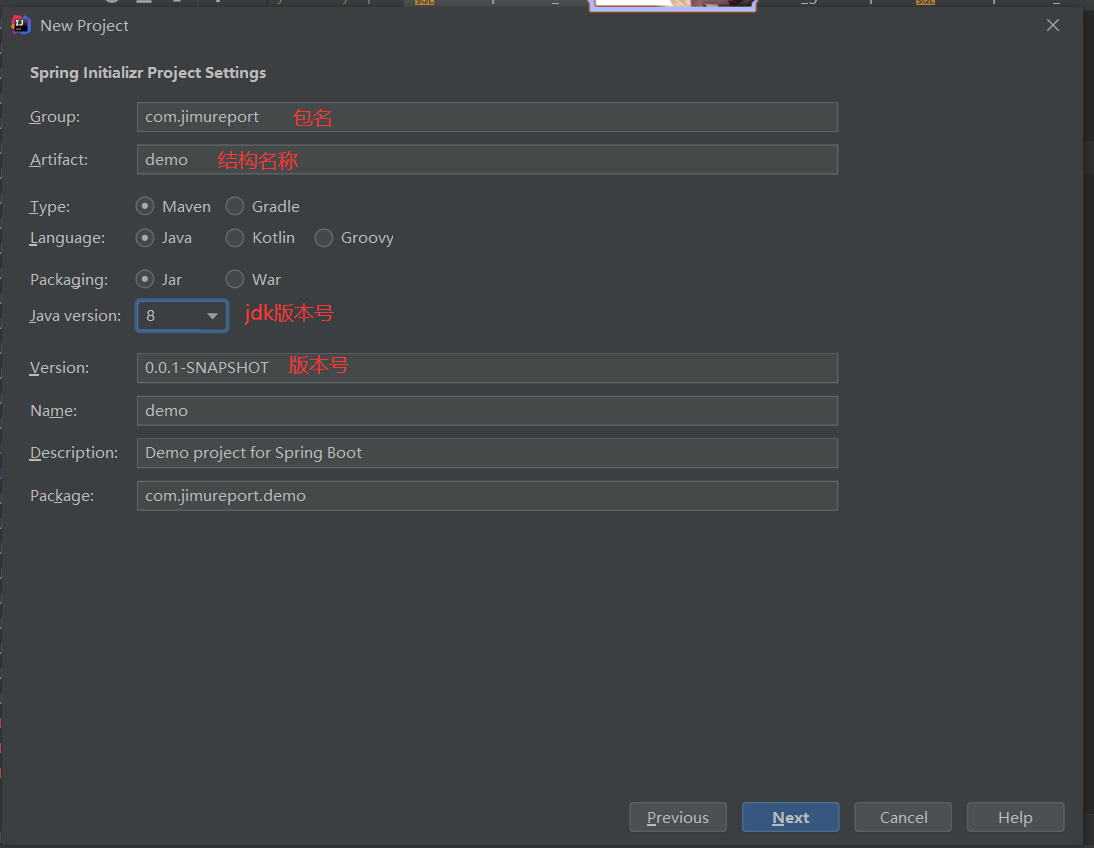
Task: Click the IntelliJ IDEA logo icon
Action: pyautogui.click(x=21, y=25)
